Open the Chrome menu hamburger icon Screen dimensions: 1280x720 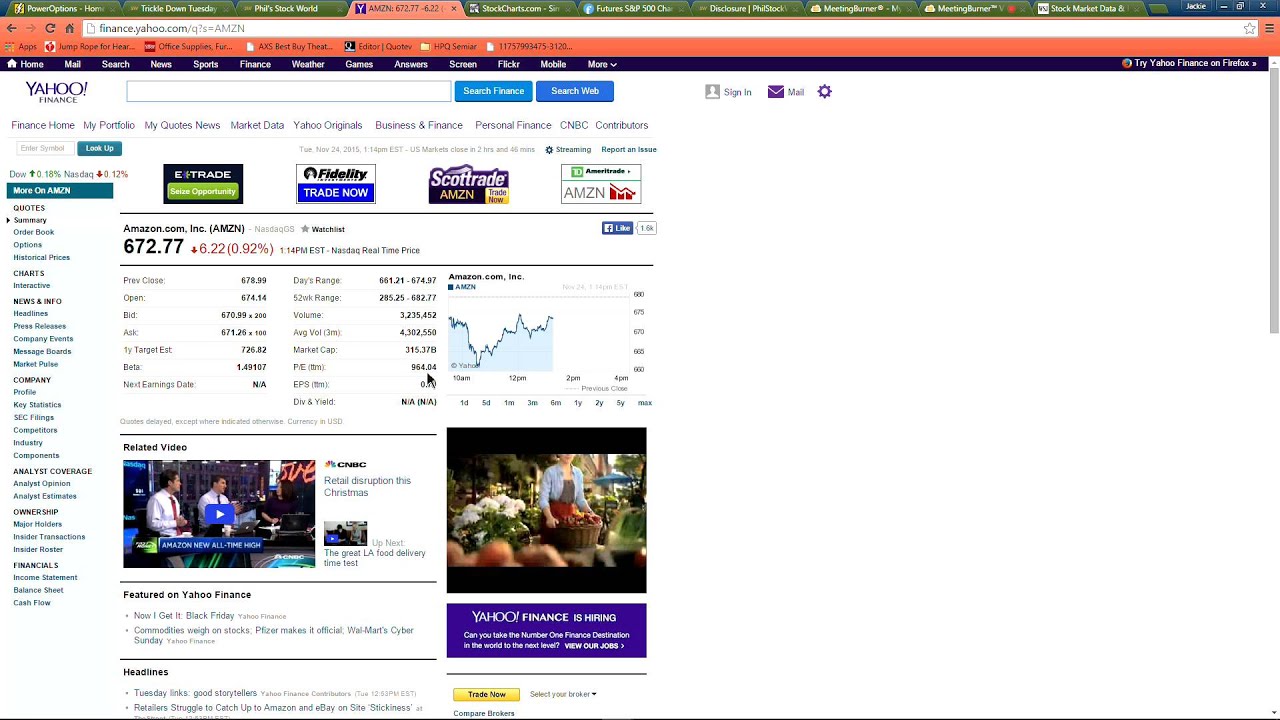tap(1270, 28)
